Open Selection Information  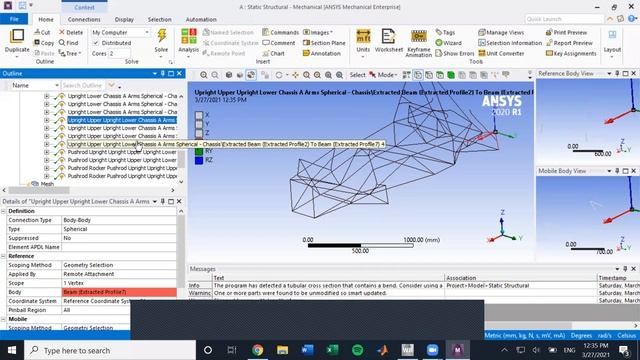pos(510,43)
